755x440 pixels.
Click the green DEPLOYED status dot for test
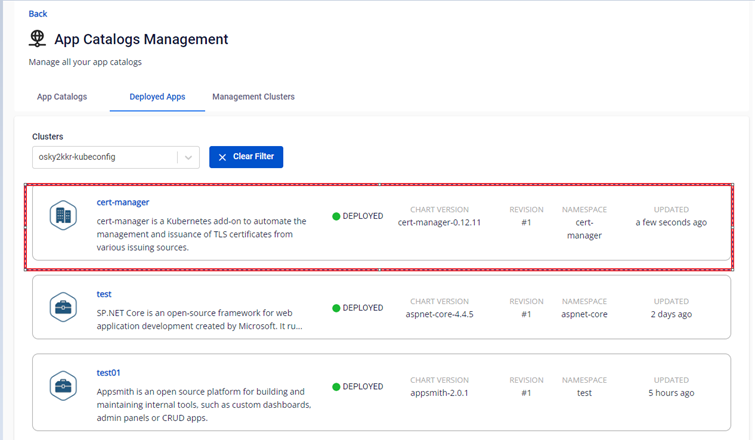(x=337, y=308)
